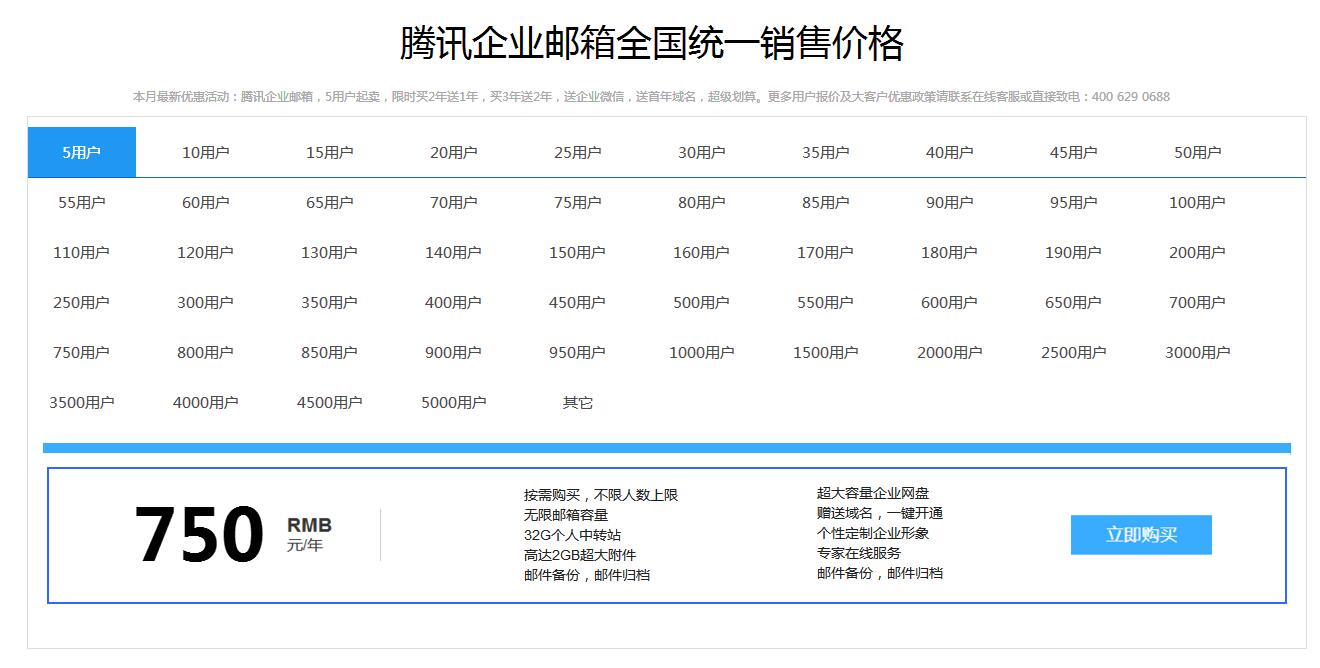
Task: Choose the 3500用户 plan
Action: [x=82, y=402]
